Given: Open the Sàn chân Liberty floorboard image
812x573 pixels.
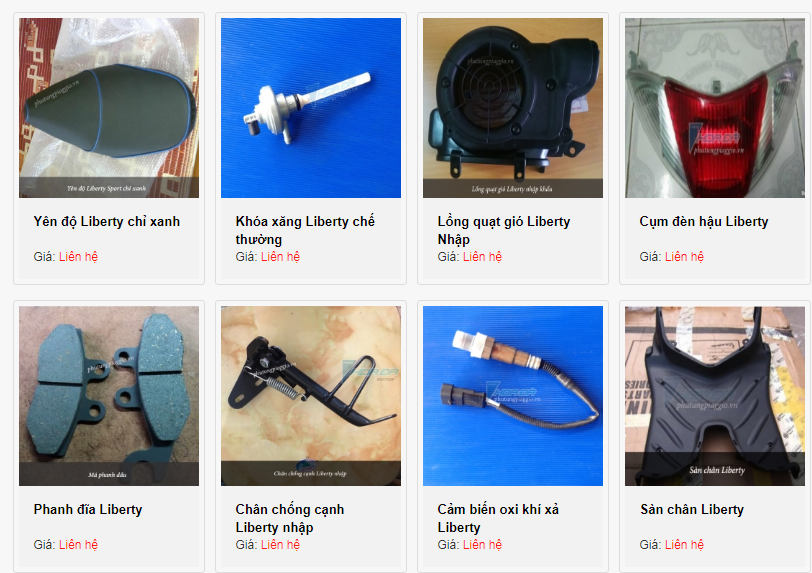Looking at the screenshot, I should click(x=715, y=396).
